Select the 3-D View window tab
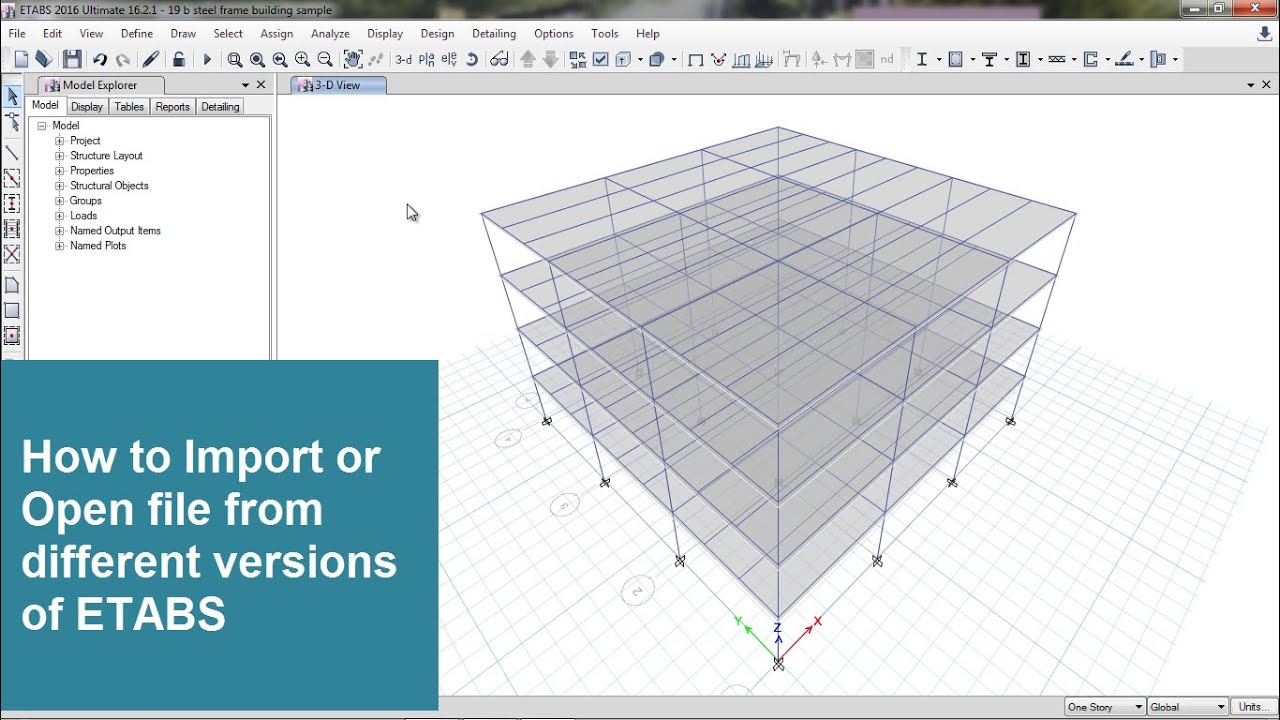 coord(338,86)
